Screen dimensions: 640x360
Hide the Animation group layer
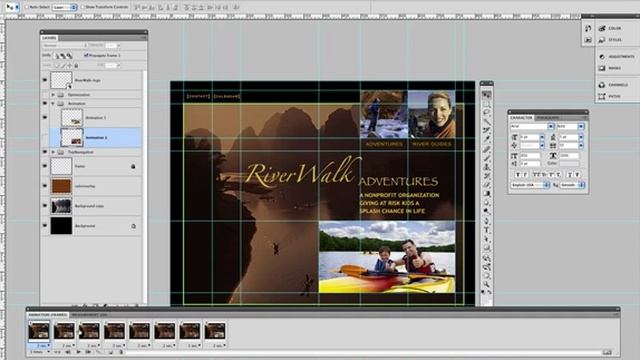coord(45,104)
